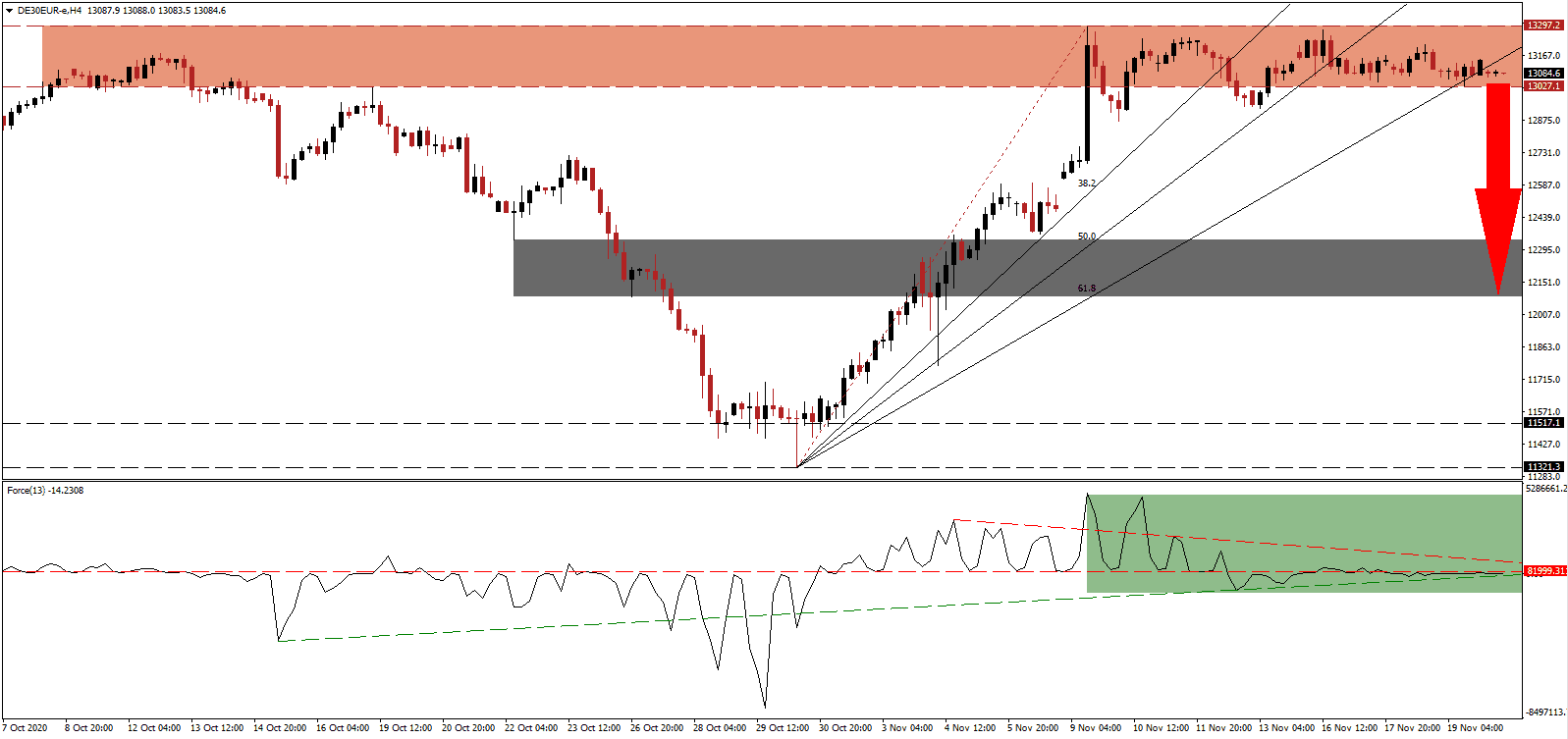Screen dimensions: 1568x739
Task: Click the small triangle beside DE30EUR-e,H4 title
Action: pyautogui.click(x=9, y=11)
